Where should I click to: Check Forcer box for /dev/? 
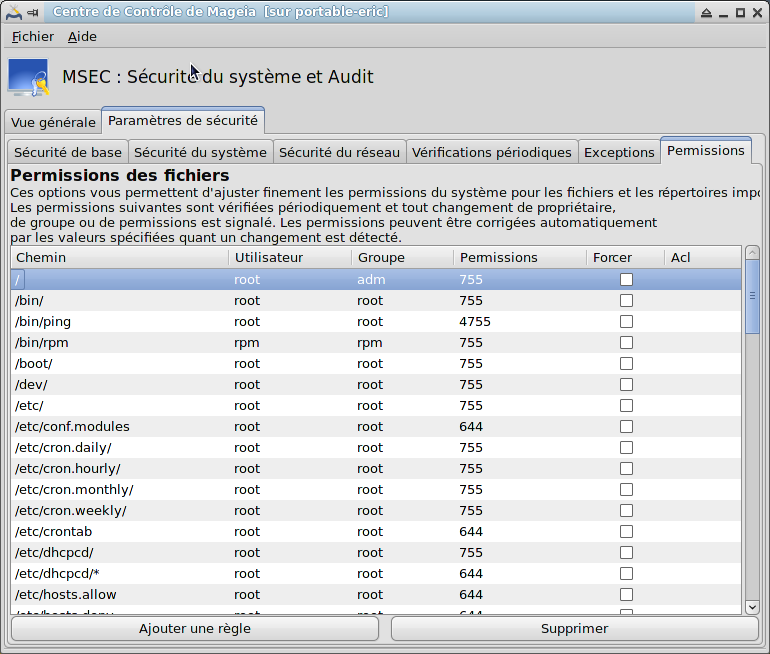pyautogui.click(x=626, y=384)
